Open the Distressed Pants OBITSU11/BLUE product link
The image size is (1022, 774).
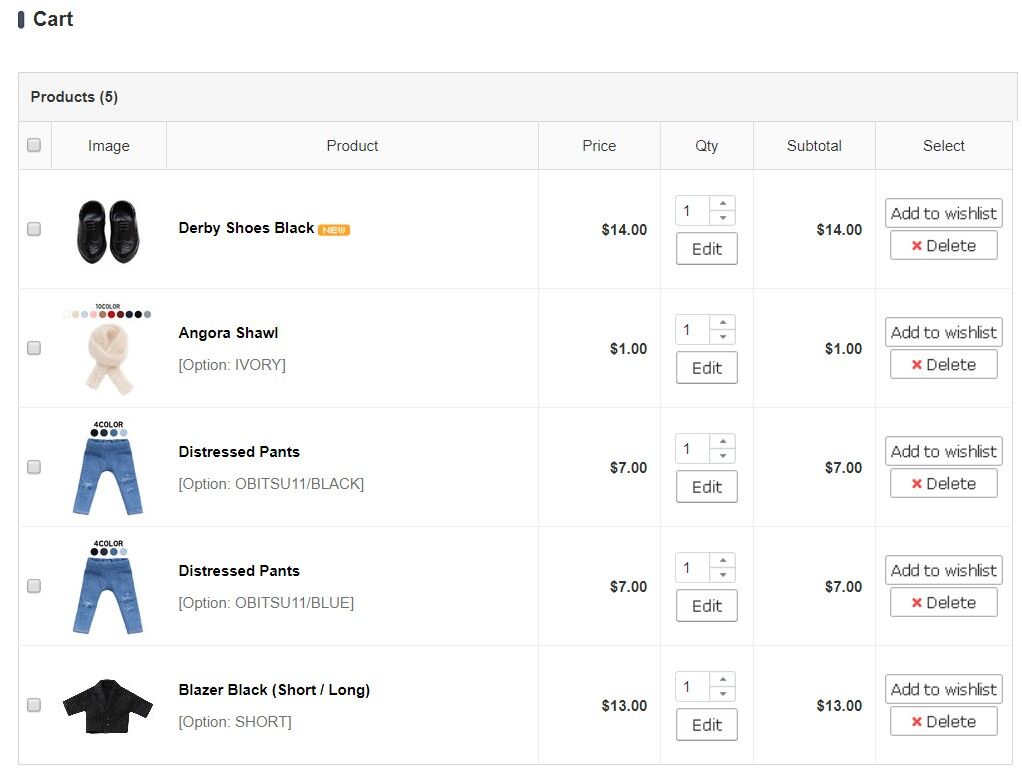click(239, 571)
